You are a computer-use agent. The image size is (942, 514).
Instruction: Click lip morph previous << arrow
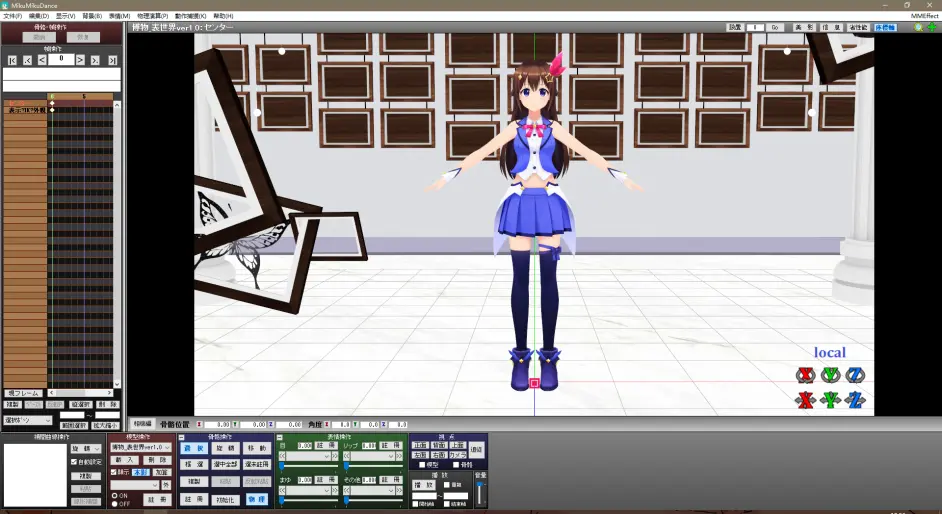pos(346,456)
